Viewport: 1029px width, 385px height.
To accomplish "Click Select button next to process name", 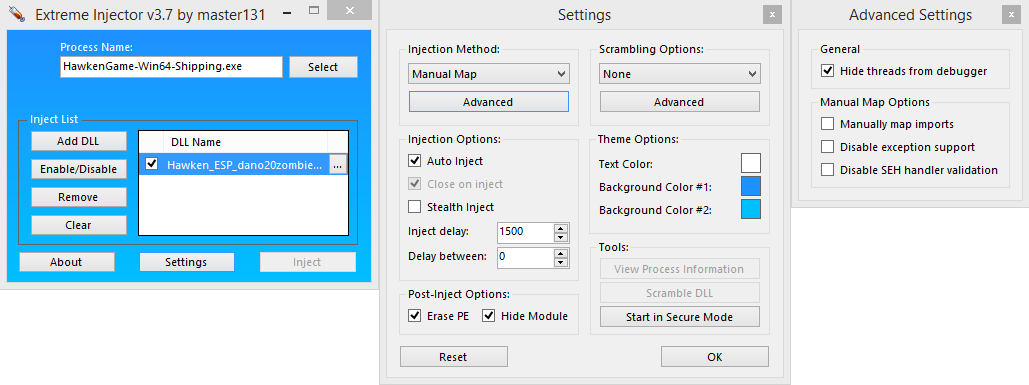I will click(x=323, y=67).
